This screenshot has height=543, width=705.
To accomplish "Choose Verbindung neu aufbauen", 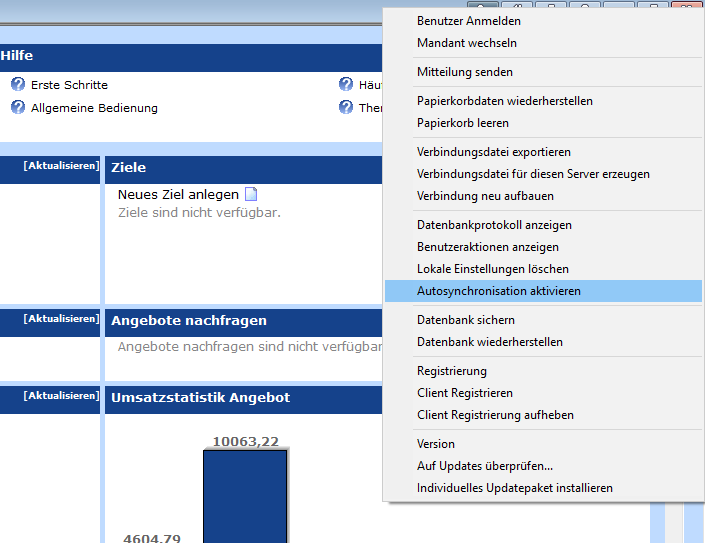I will 543,196.
